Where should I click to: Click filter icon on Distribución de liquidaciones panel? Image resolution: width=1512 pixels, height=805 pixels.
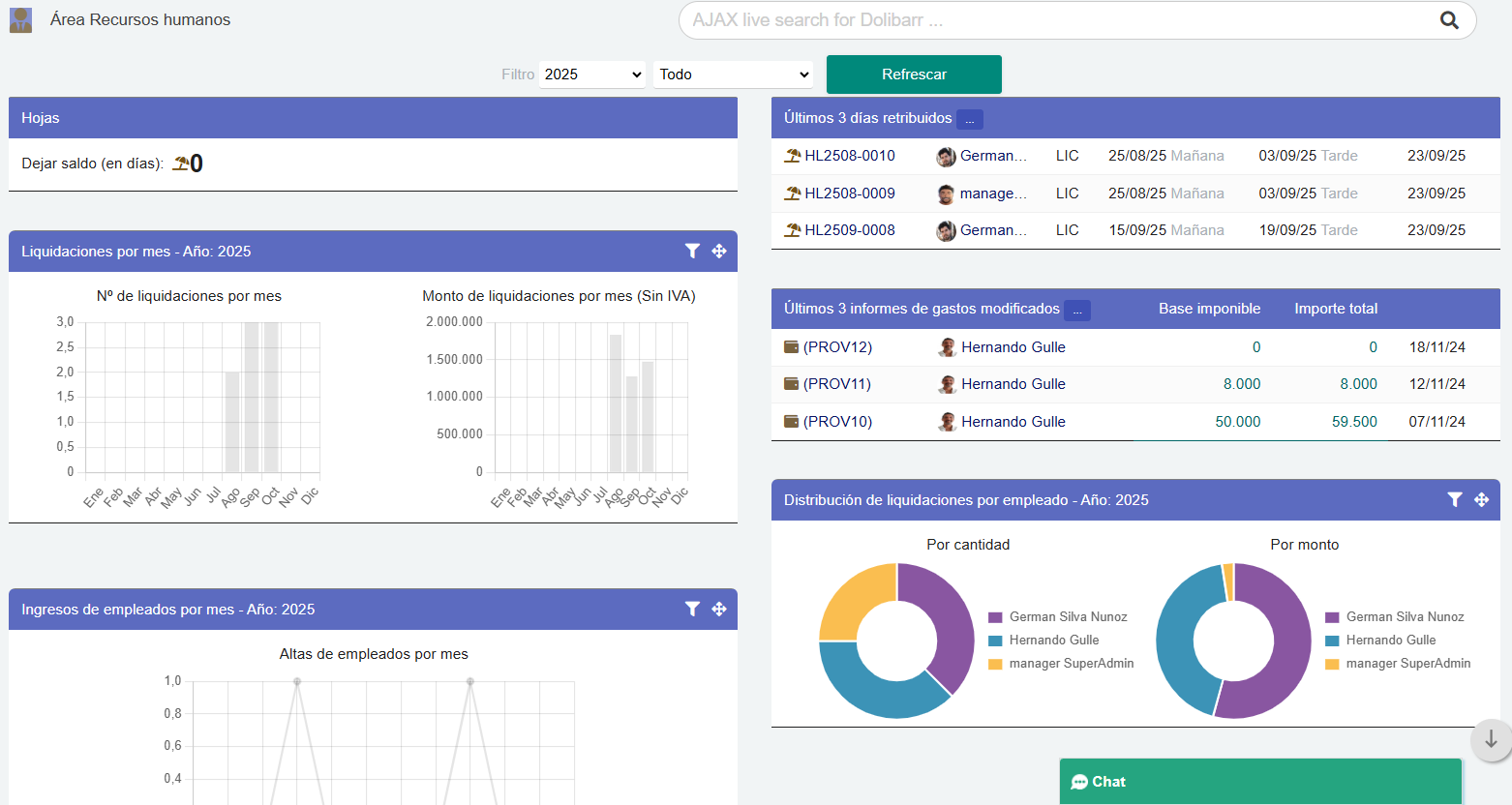click(1454, 499)
